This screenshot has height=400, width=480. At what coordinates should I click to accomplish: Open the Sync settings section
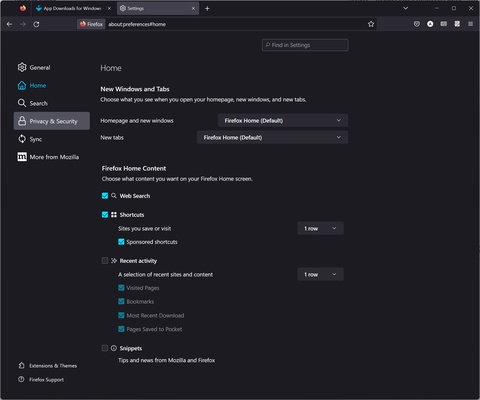coord(51,139)
